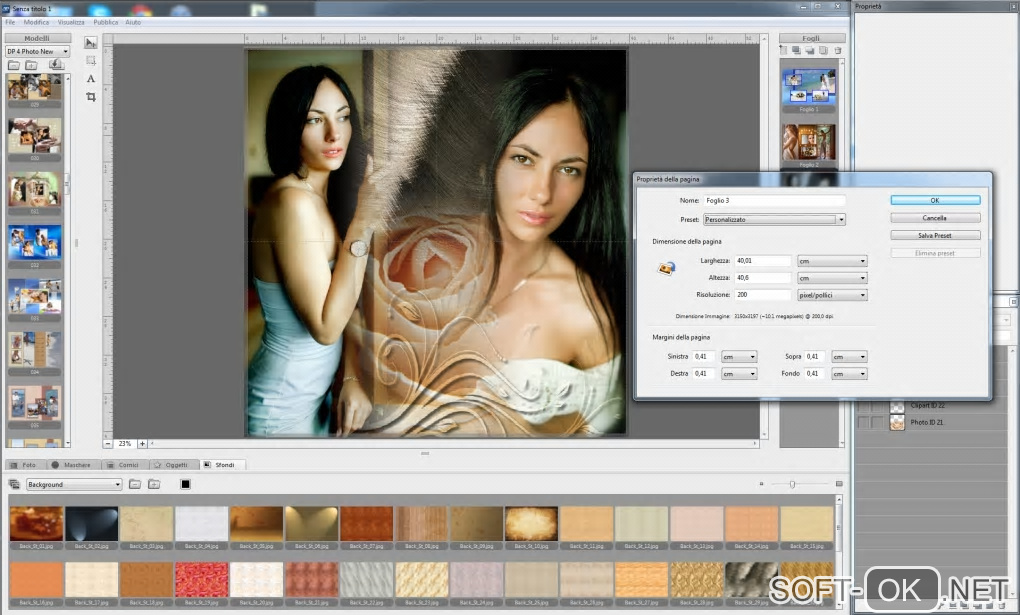Click the black background color swatch
Screen dimensions: 1020x615
[x=185, y=484]
